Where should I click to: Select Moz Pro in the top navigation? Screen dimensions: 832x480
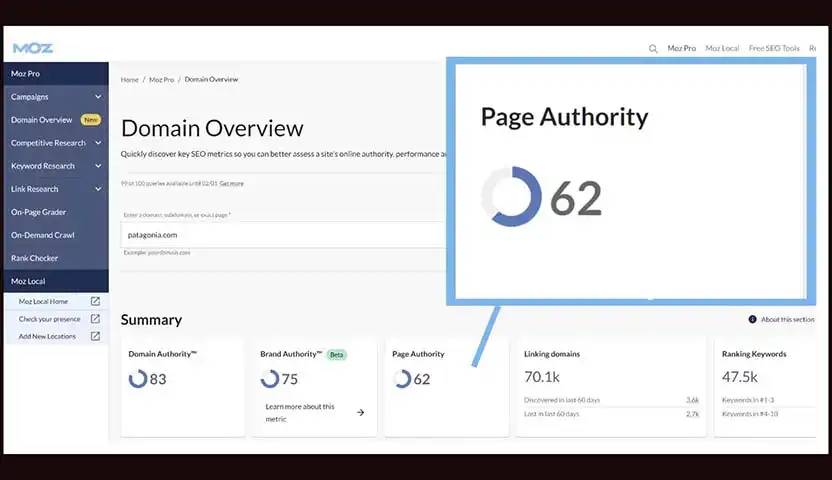(x=681, y=48)
